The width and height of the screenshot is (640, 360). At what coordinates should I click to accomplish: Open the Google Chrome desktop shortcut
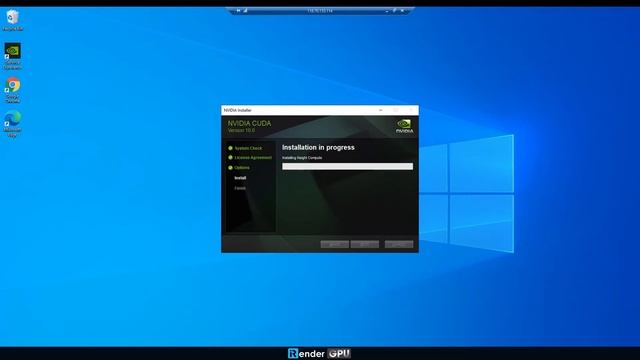tap(13, 90)
